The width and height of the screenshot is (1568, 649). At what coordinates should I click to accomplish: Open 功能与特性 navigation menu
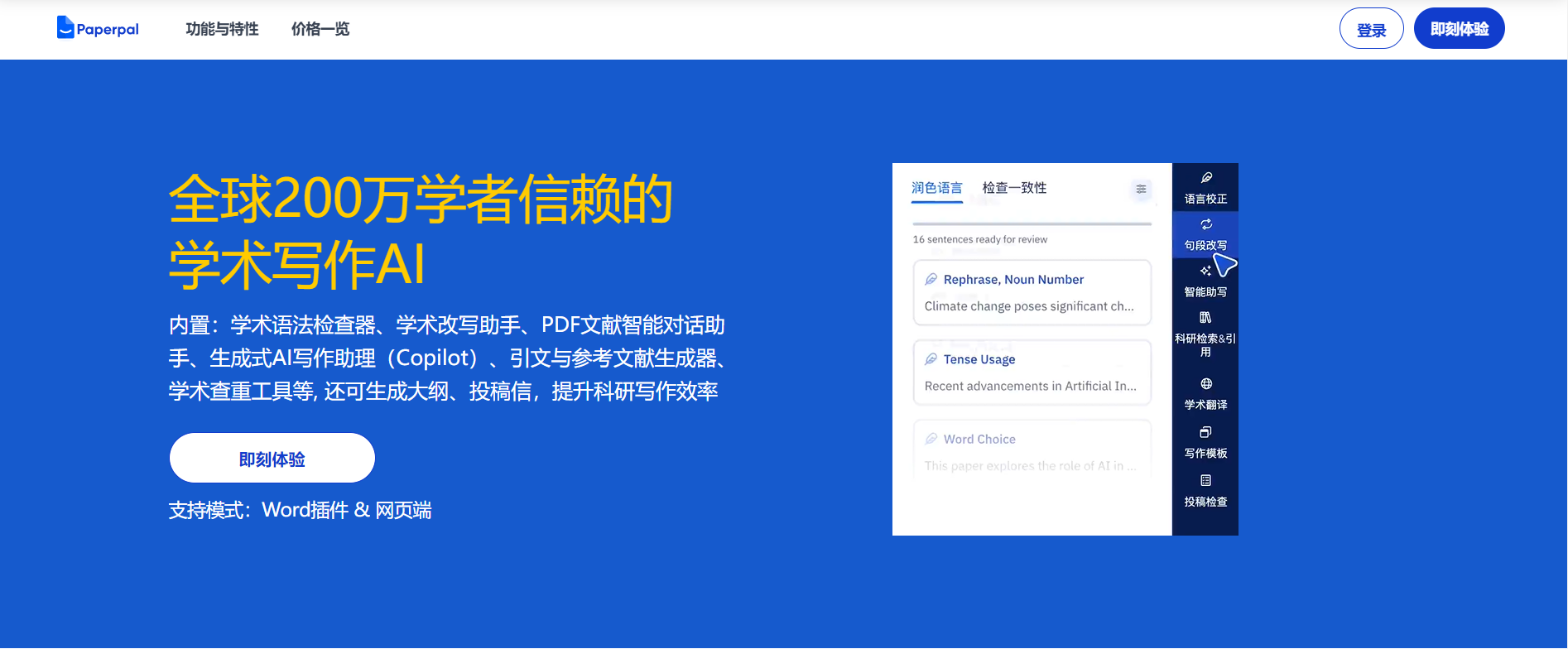pos(222,29)
